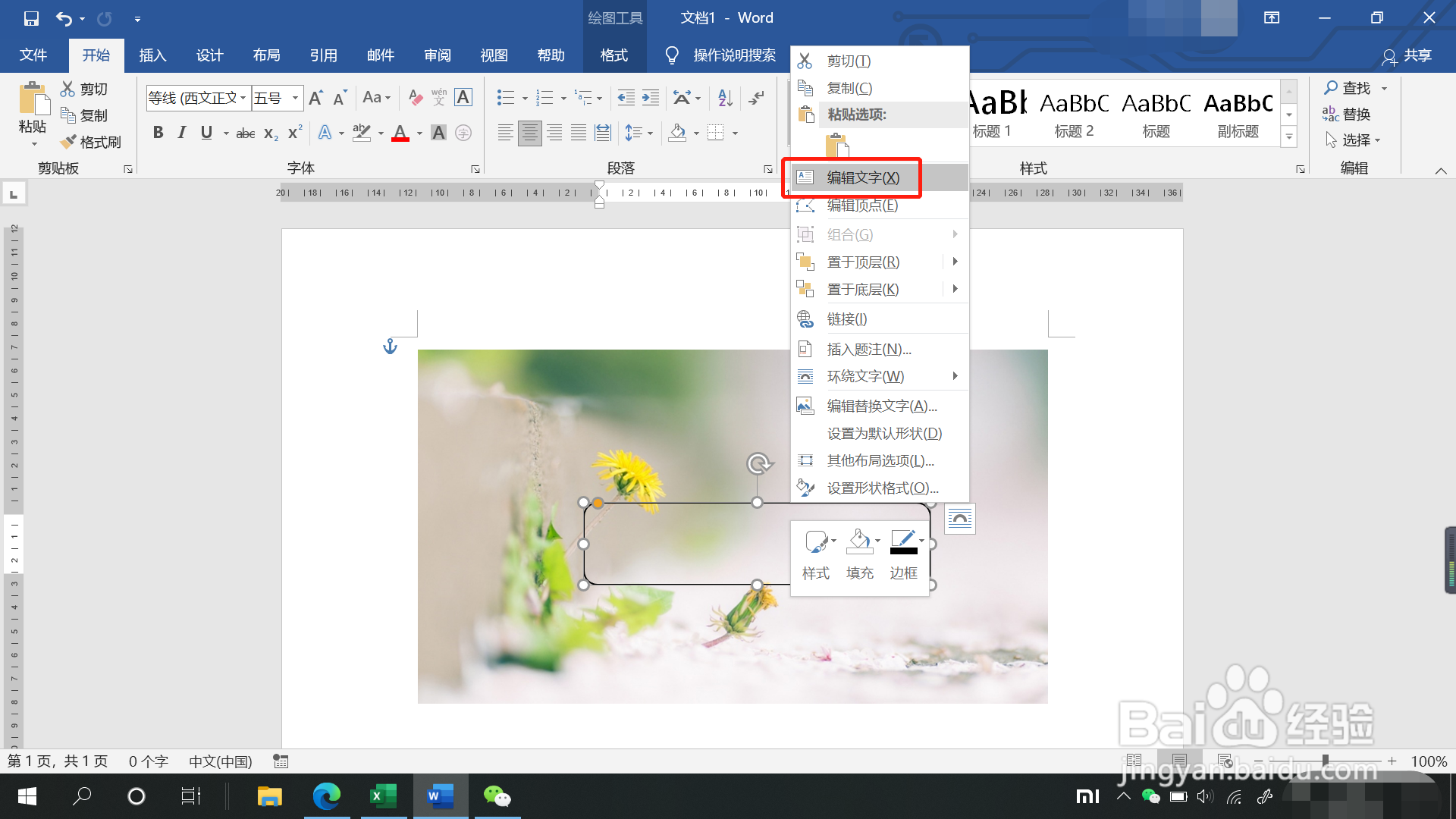Choose 编辑文字(X) from context menu

coord(880,177)
